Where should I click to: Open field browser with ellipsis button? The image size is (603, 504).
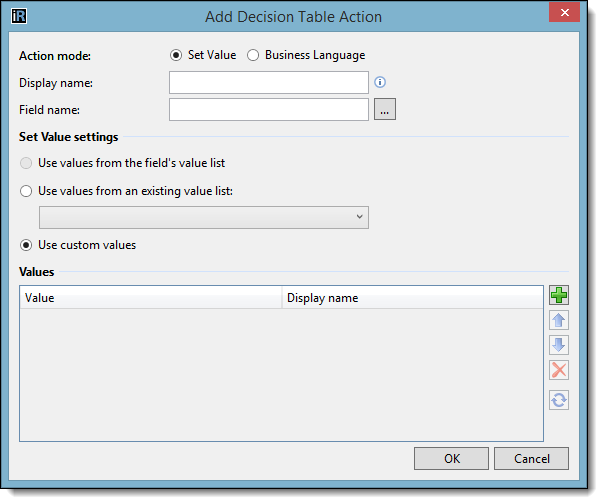click(x=385, y=110)
